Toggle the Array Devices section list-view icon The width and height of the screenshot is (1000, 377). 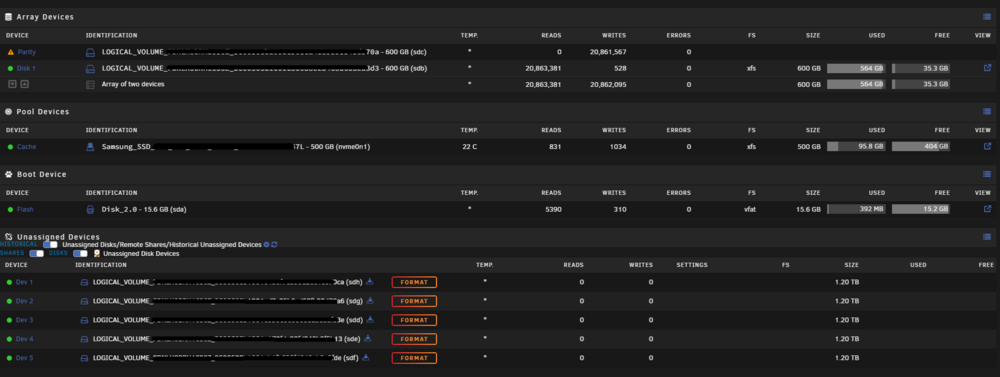[x=987, y=17]
